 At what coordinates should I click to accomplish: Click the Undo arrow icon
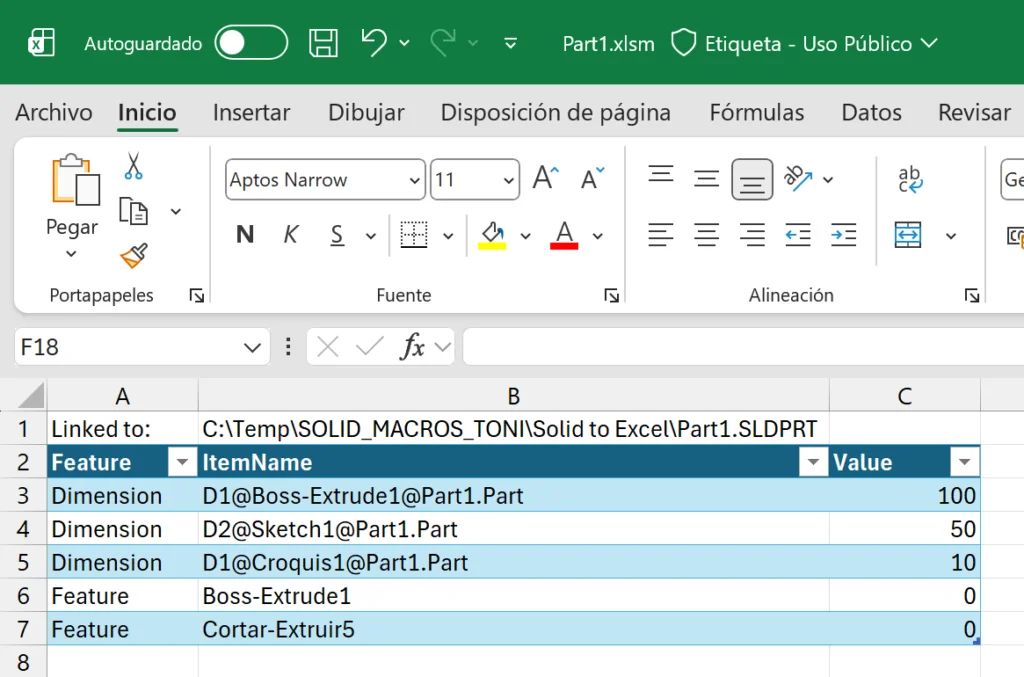click(x=374, y=43)
